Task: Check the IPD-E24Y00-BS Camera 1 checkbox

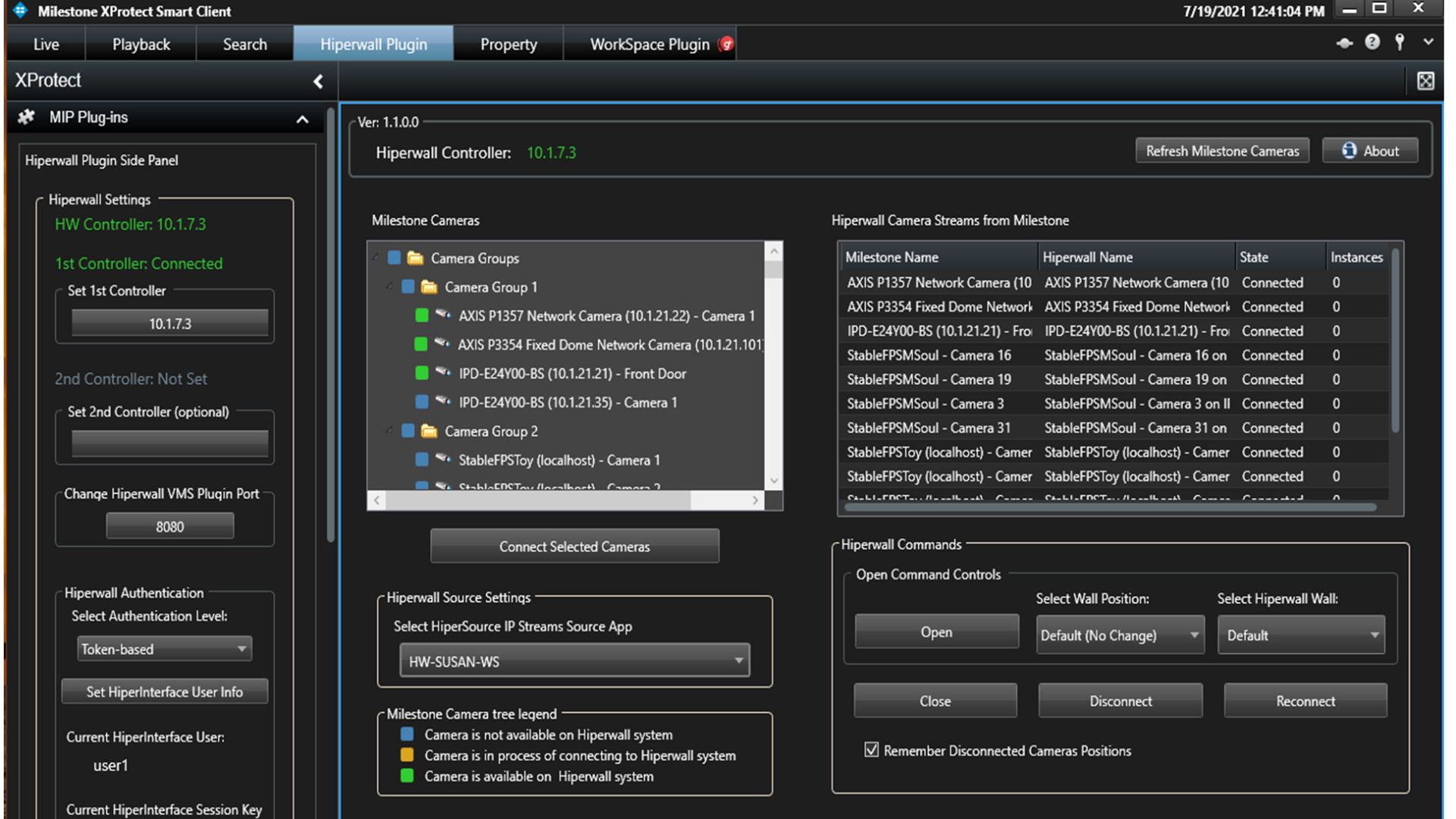Action: [422, 402]
